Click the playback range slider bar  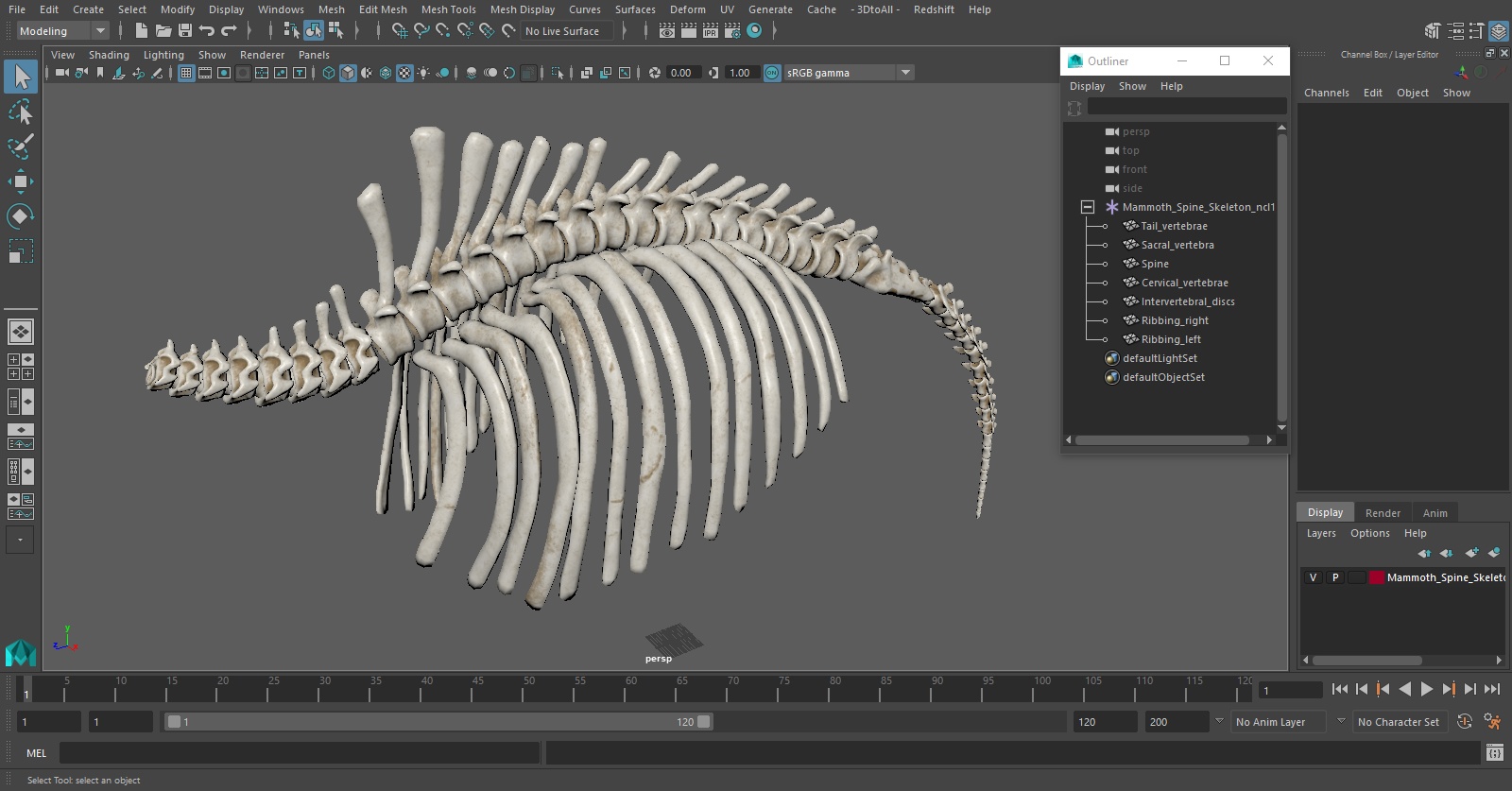click(438, 722)
